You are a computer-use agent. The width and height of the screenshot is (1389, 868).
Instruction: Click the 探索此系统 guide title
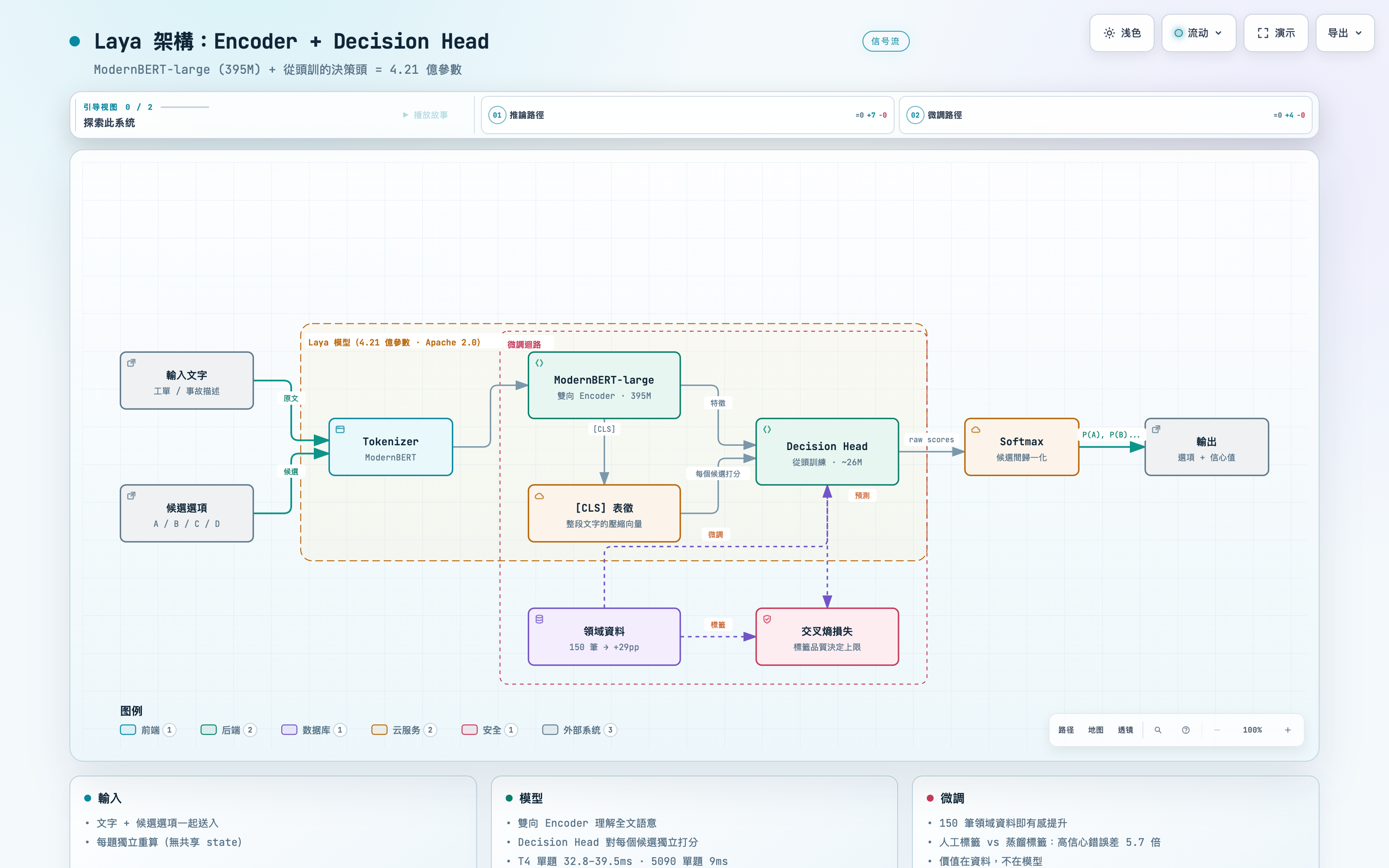click(x=110, y=123)
